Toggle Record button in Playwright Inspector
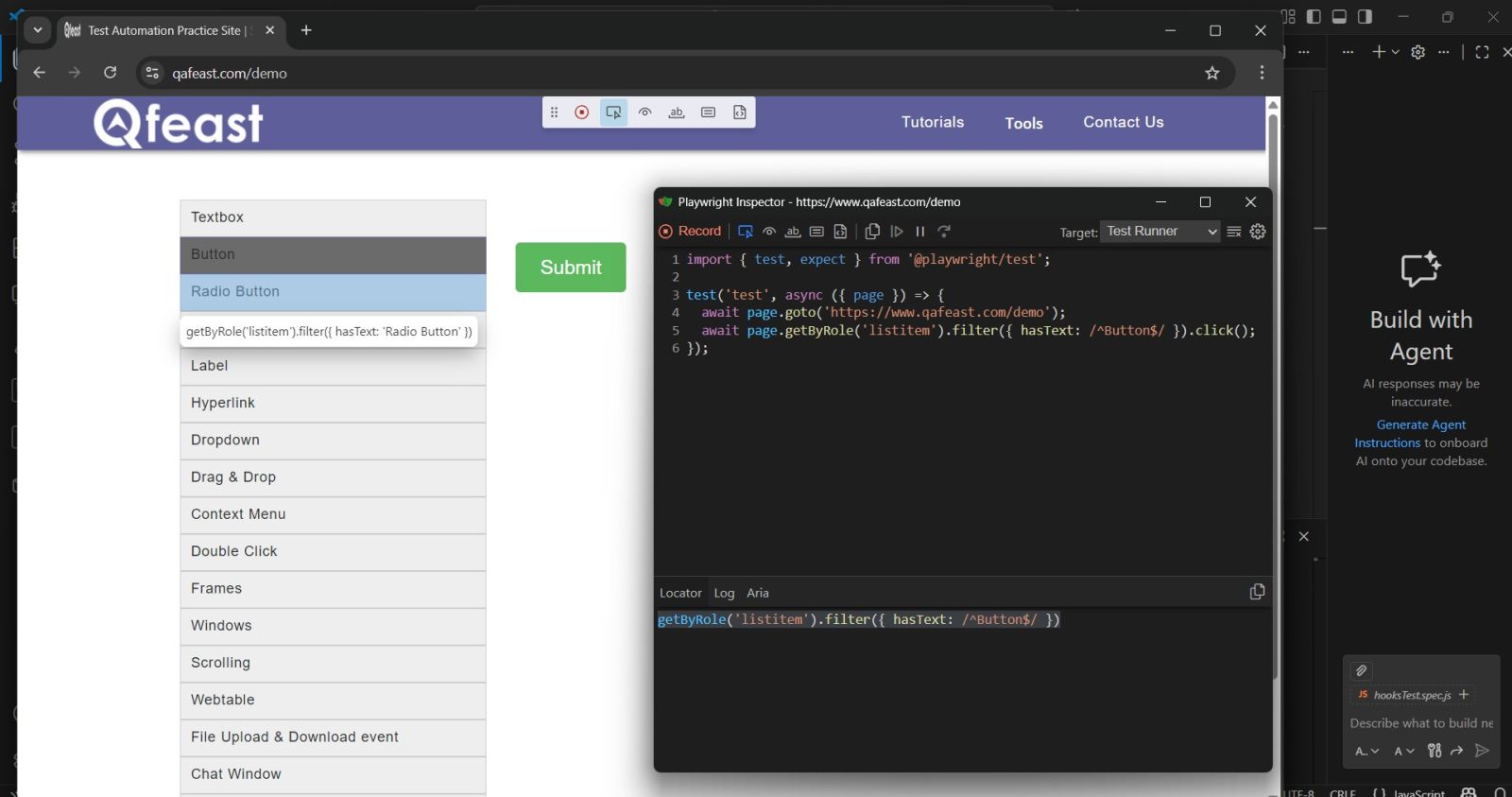This screenshot has height=797, width=1512. click(x=691, y=232)
